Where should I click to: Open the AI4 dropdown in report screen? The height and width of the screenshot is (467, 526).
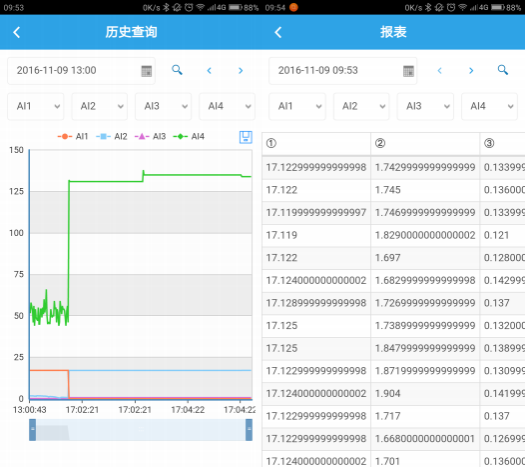[489, 106]
